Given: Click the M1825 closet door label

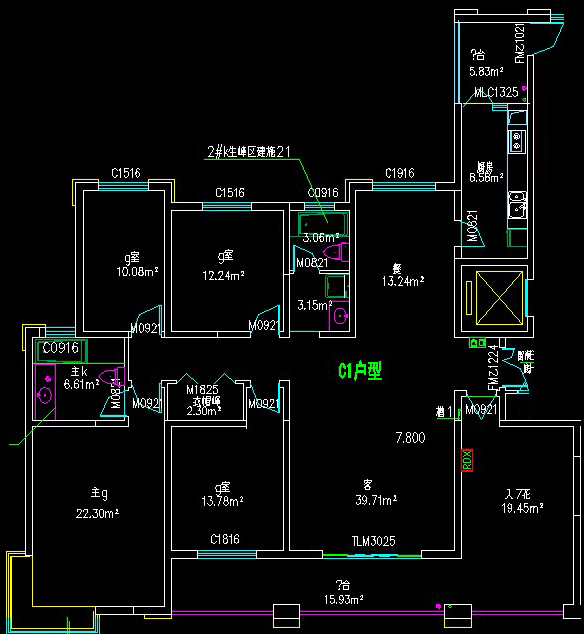Looking at the screenshot, I should pyautogui.click(x=202, y=390).
